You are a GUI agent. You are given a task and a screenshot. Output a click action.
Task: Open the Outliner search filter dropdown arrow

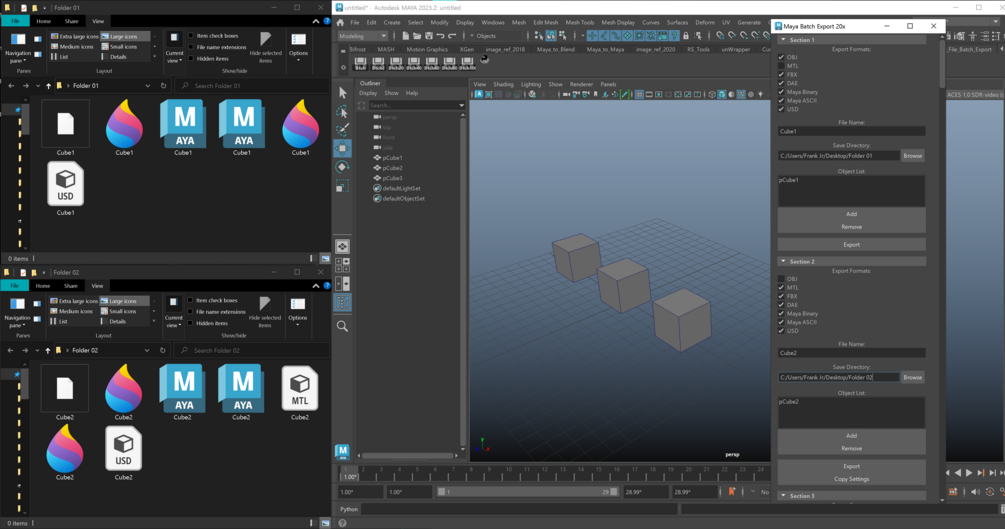(461, 105)
